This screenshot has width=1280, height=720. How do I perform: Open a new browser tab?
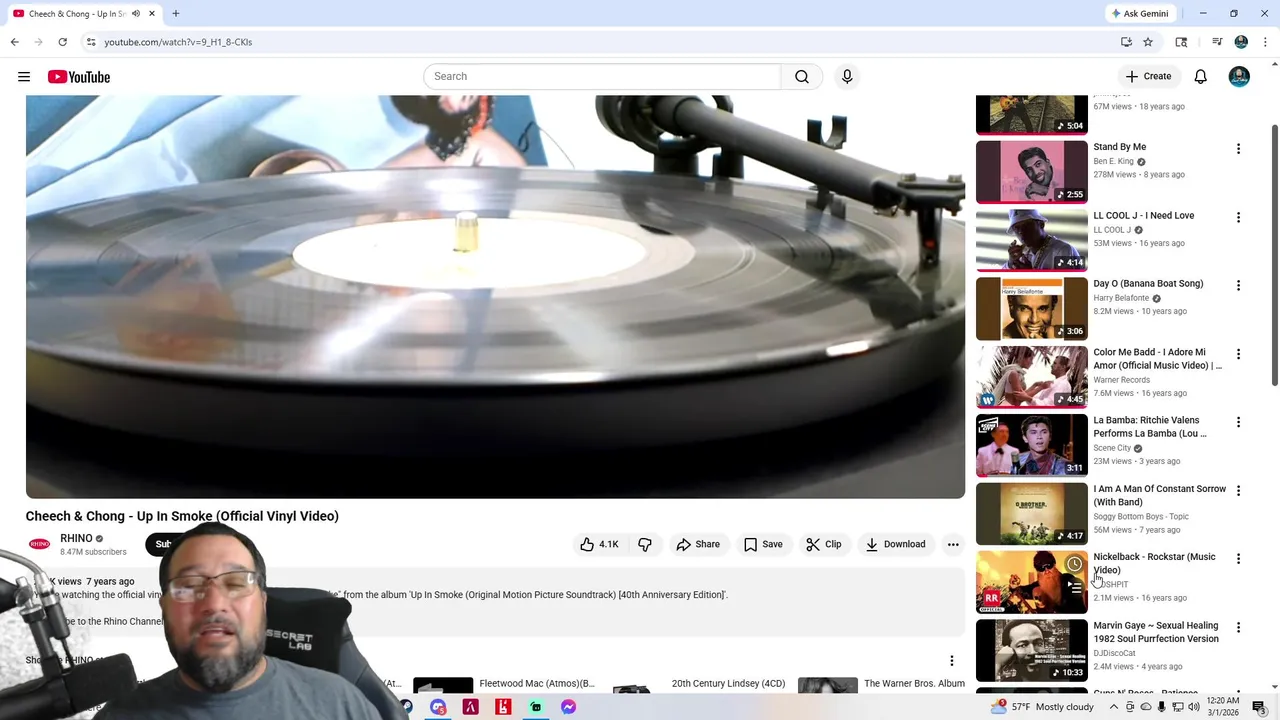tap(176, 14)
